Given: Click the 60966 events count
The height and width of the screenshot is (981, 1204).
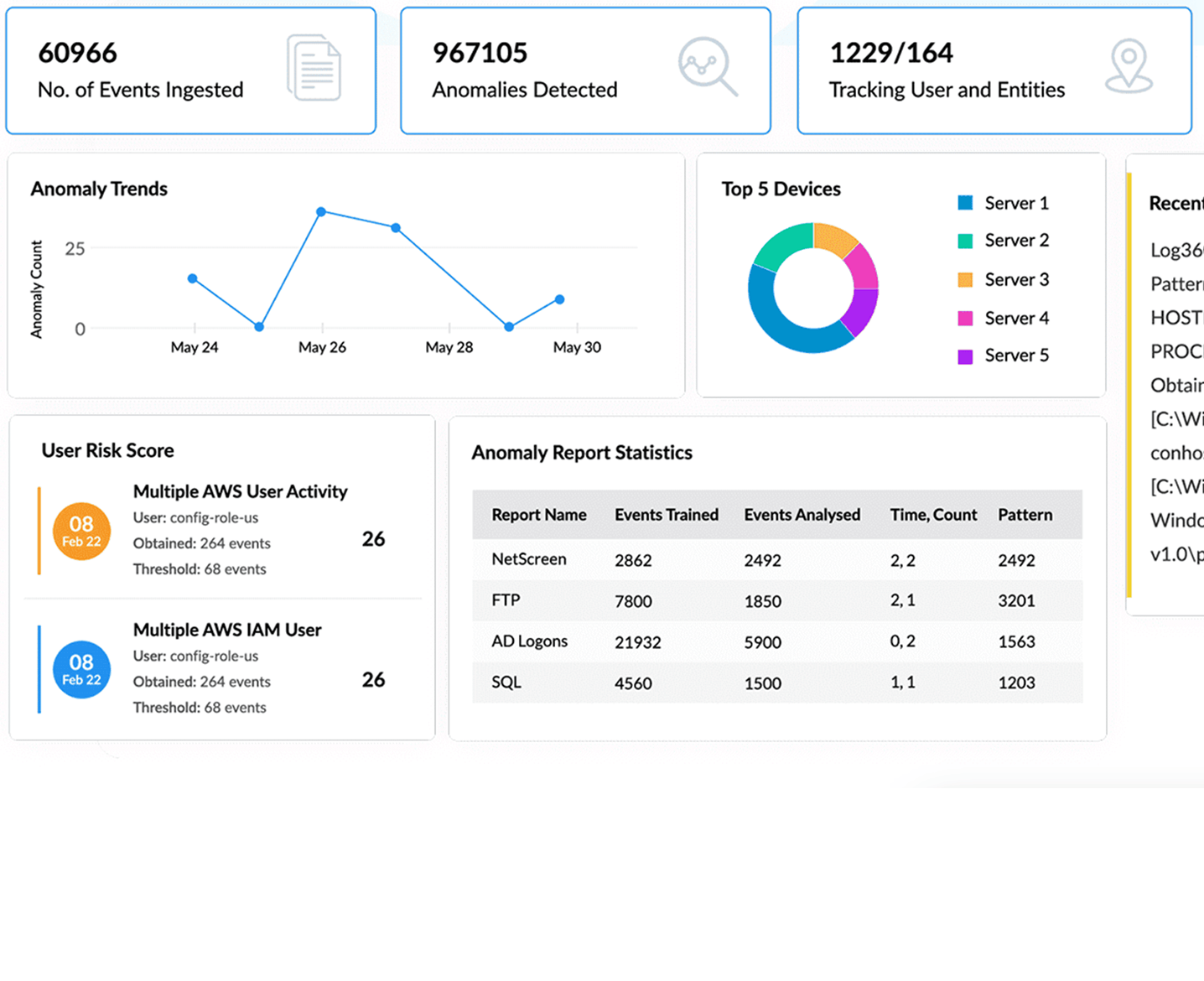Looking at the screenshot, I should pos(77,53).
